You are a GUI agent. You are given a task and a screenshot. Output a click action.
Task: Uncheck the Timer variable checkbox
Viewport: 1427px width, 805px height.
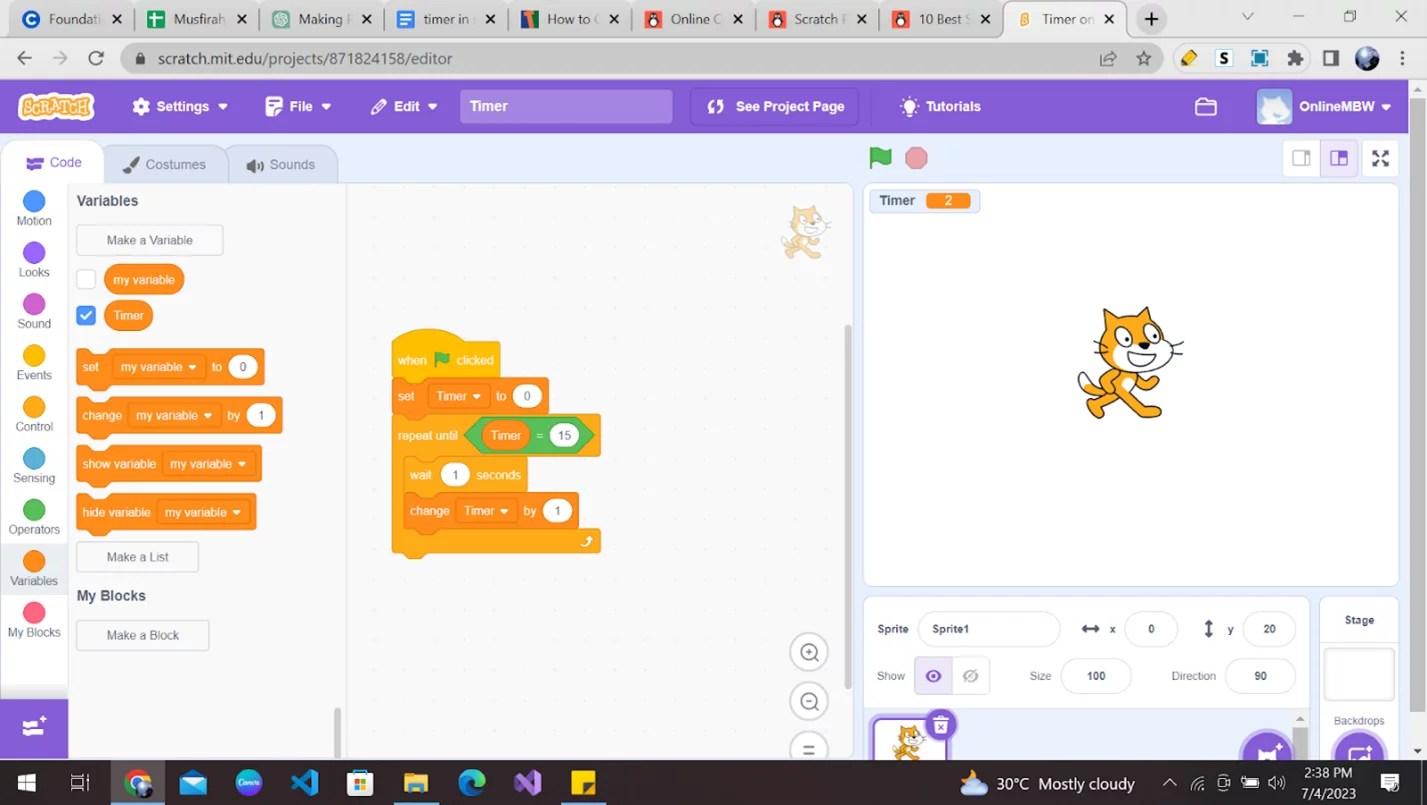click(x=85, y=314)
